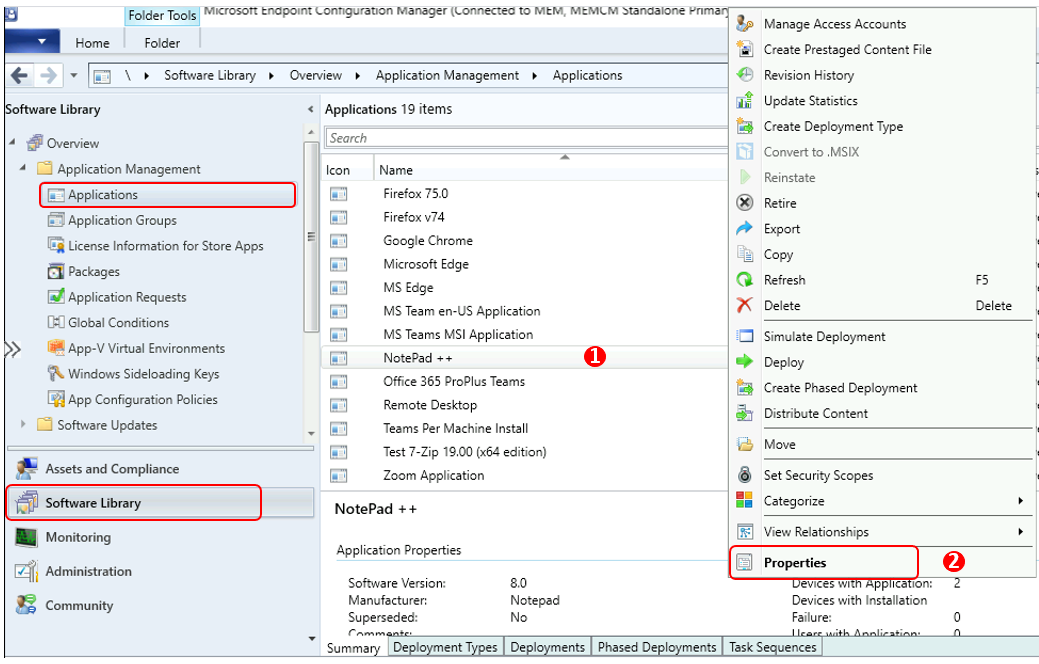Click into the applications Search field
Viewport: 1039px width, 664px height.
point(527,138)
